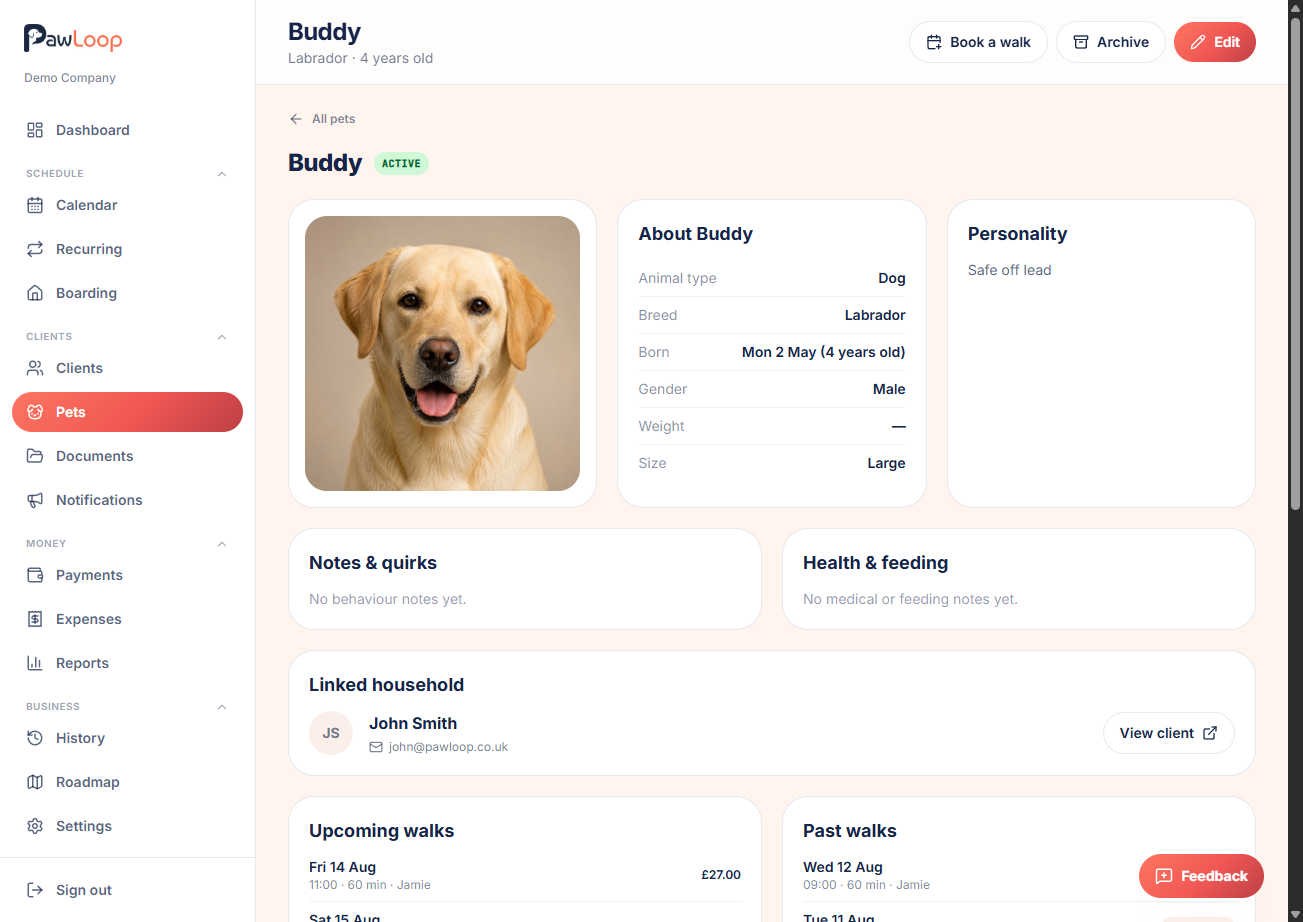Open the Recurring menu item

[x=127, y=249]
